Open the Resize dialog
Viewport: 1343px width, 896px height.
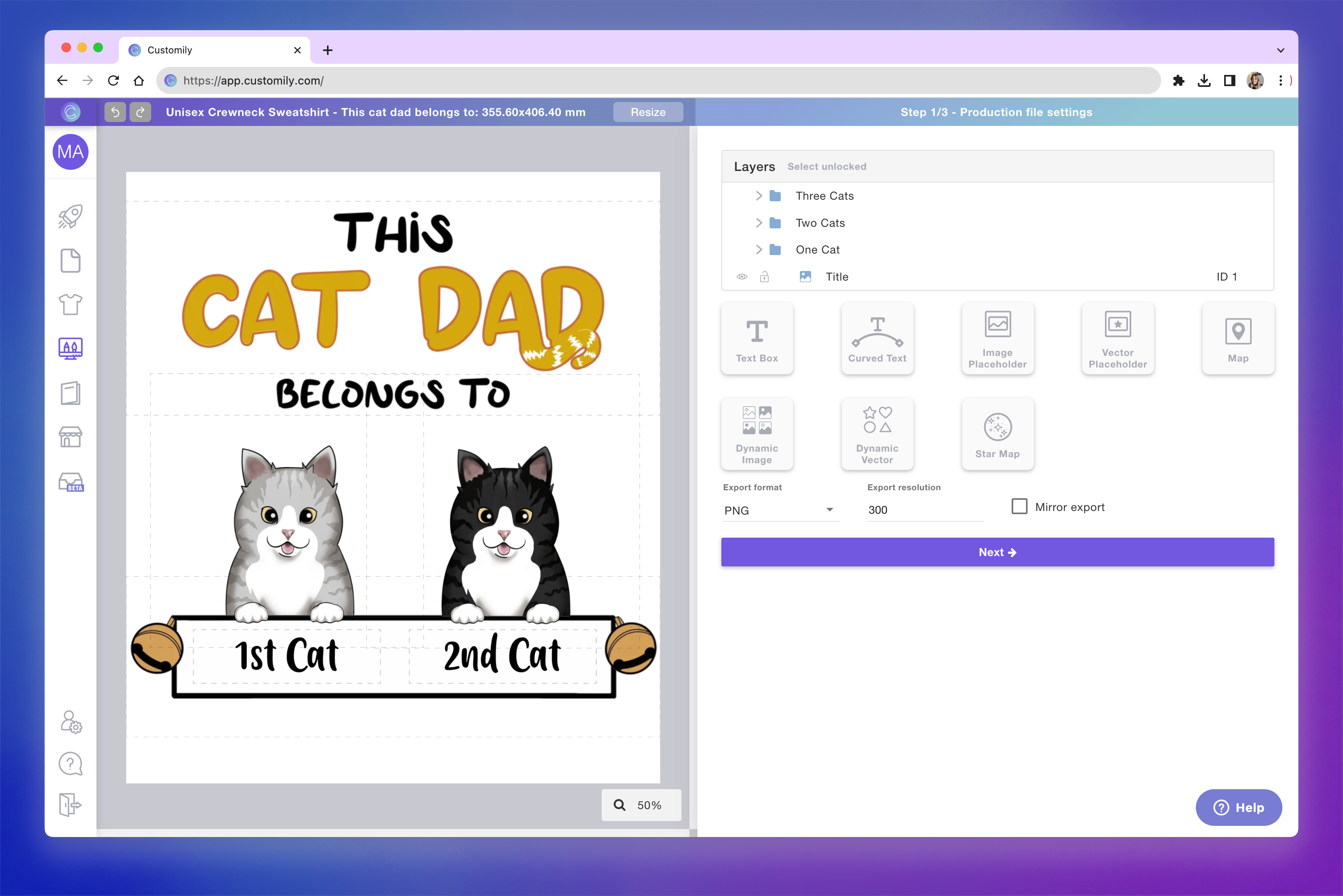coord(648,112)
